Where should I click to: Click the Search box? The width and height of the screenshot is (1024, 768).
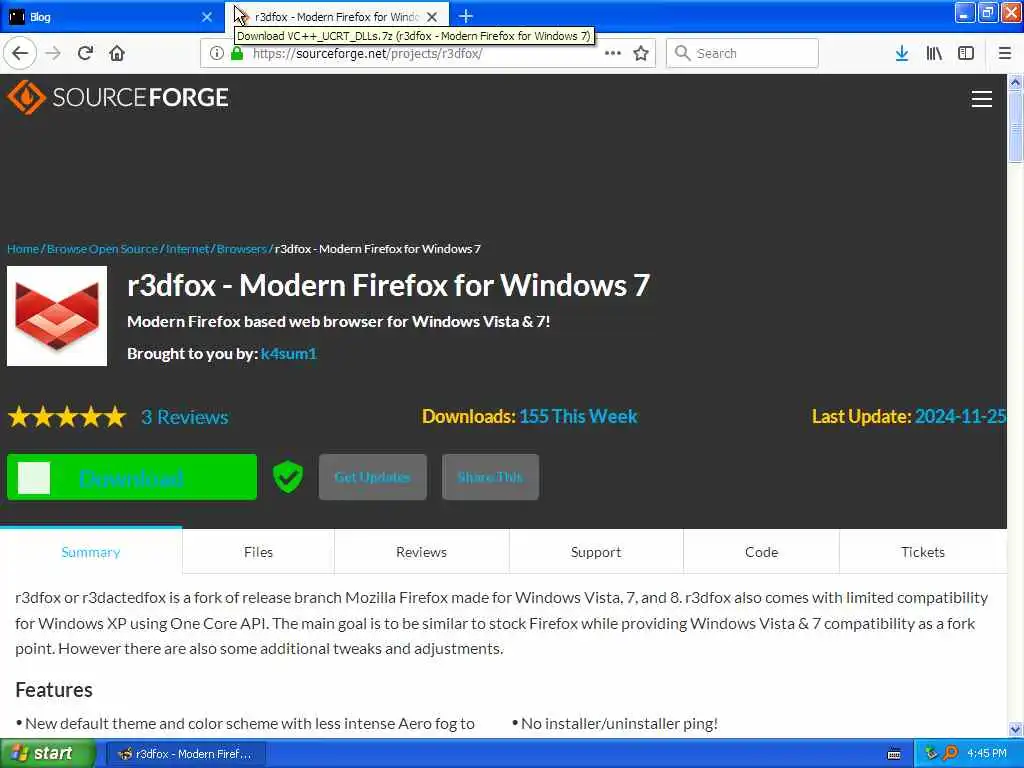742,53
